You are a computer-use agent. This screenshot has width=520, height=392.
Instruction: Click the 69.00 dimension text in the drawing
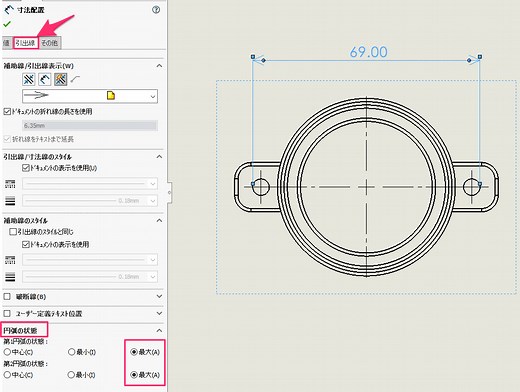click(368, 52)
